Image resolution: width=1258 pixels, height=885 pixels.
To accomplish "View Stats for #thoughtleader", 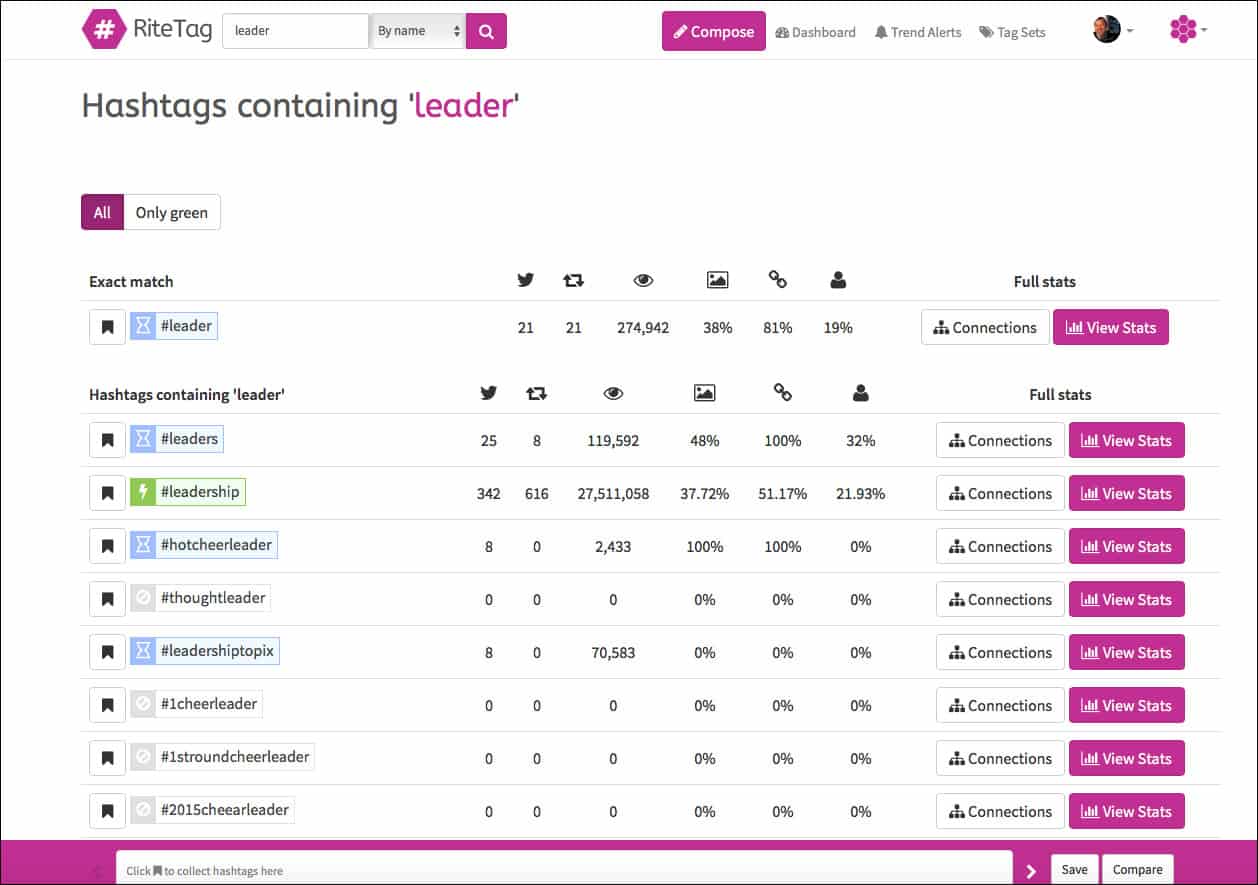I will tap(1127, 599).
